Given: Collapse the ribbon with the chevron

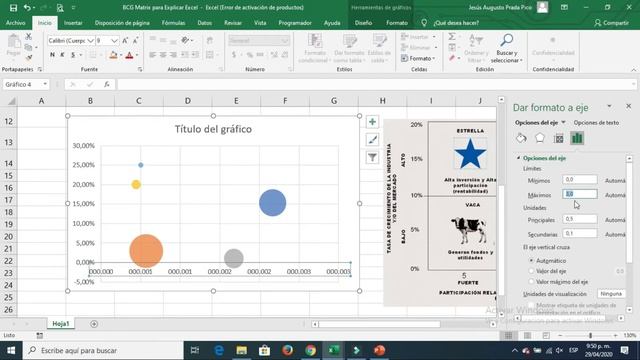Looking at the screenshot, I should [633, 70].
